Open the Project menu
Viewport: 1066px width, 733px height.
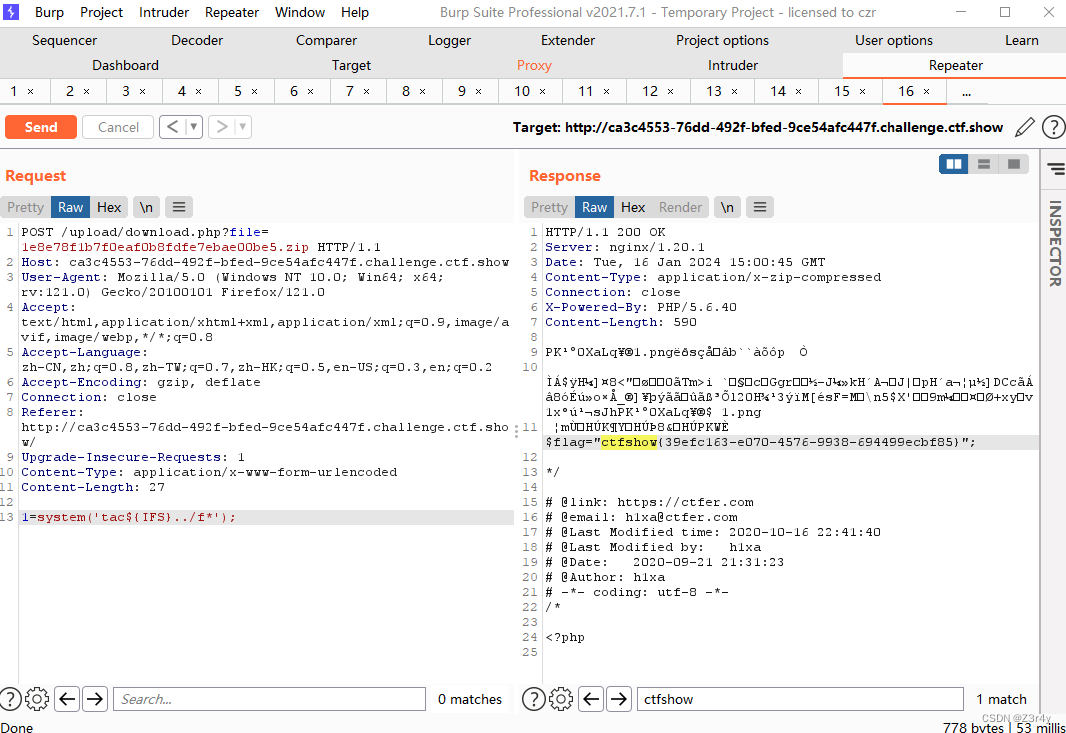click(x=101, y=12)
